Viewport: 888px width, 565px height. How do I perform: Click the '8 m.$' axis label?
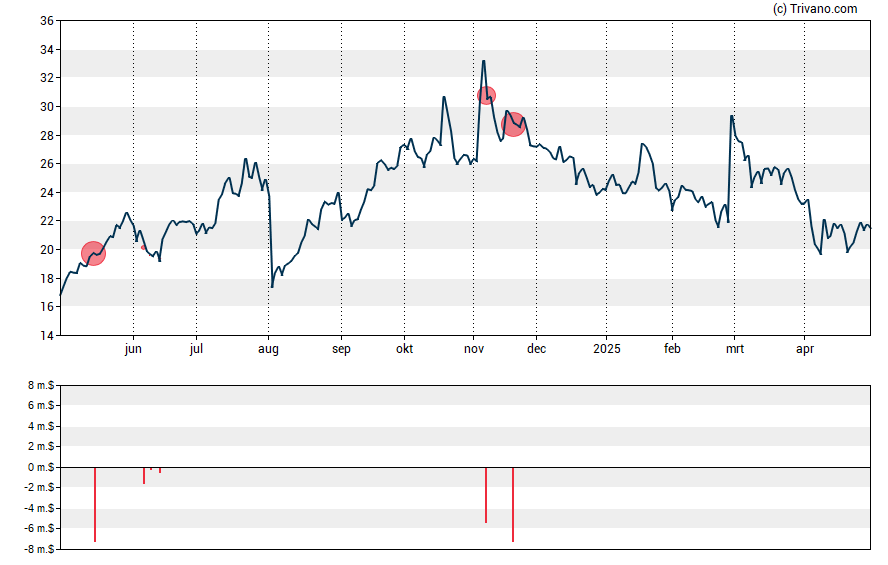pos(41,386)
